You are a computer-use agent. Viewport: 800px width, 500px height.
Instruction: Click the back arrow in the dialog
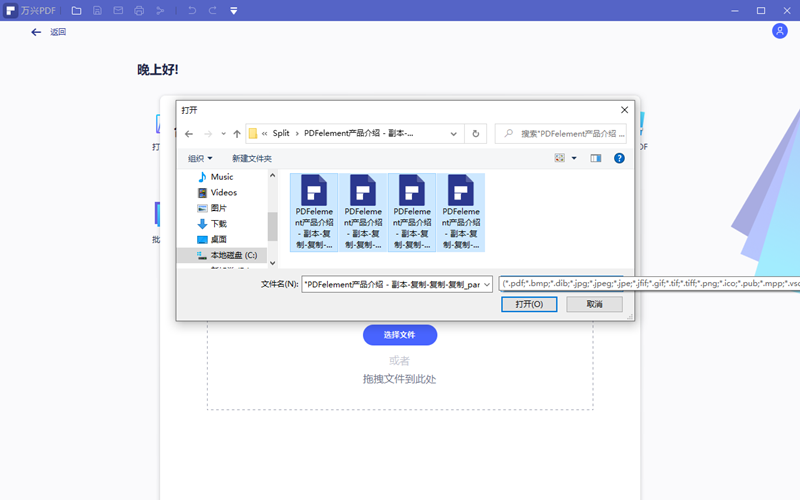tap(189, 133)
